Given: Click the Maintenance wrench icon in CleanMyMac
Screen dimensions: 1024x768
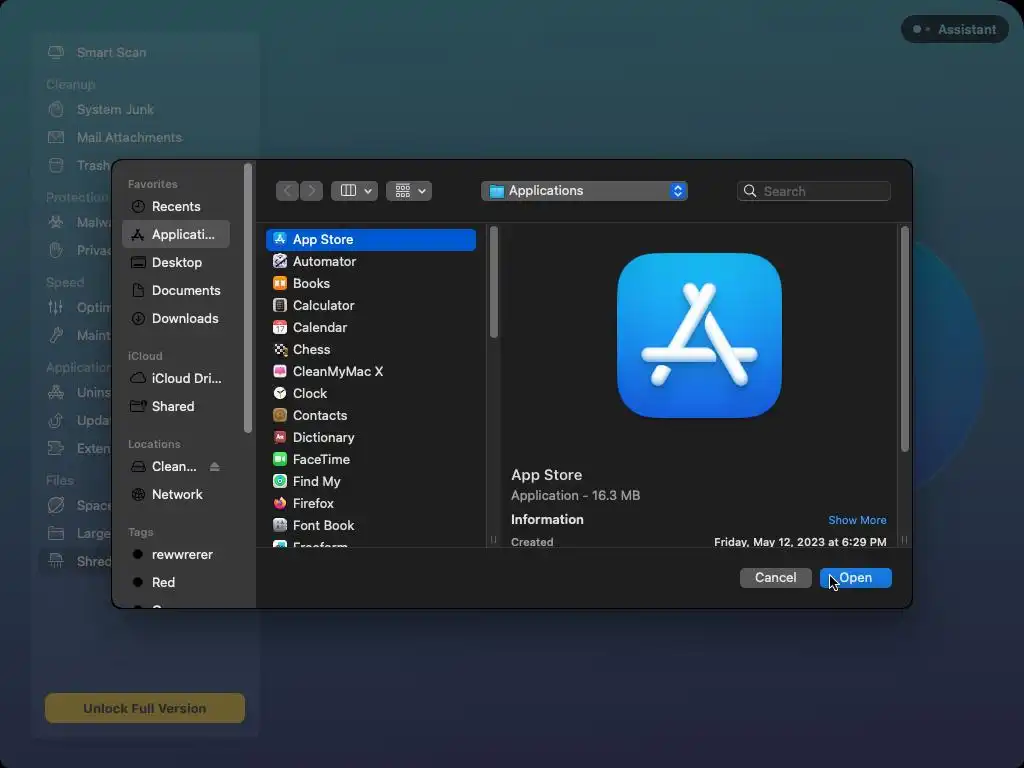Looking at the screenshot, I should point(56,335).
